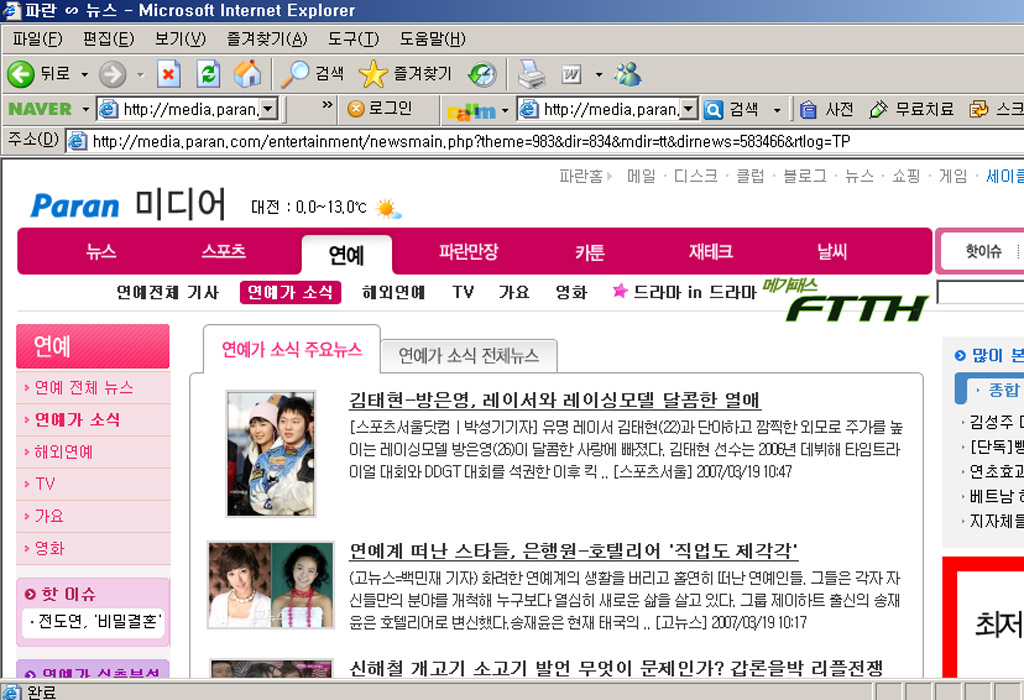
Task: Switch to 연예가 소식 전체뉴스 tab
Action: coord(468,355)
